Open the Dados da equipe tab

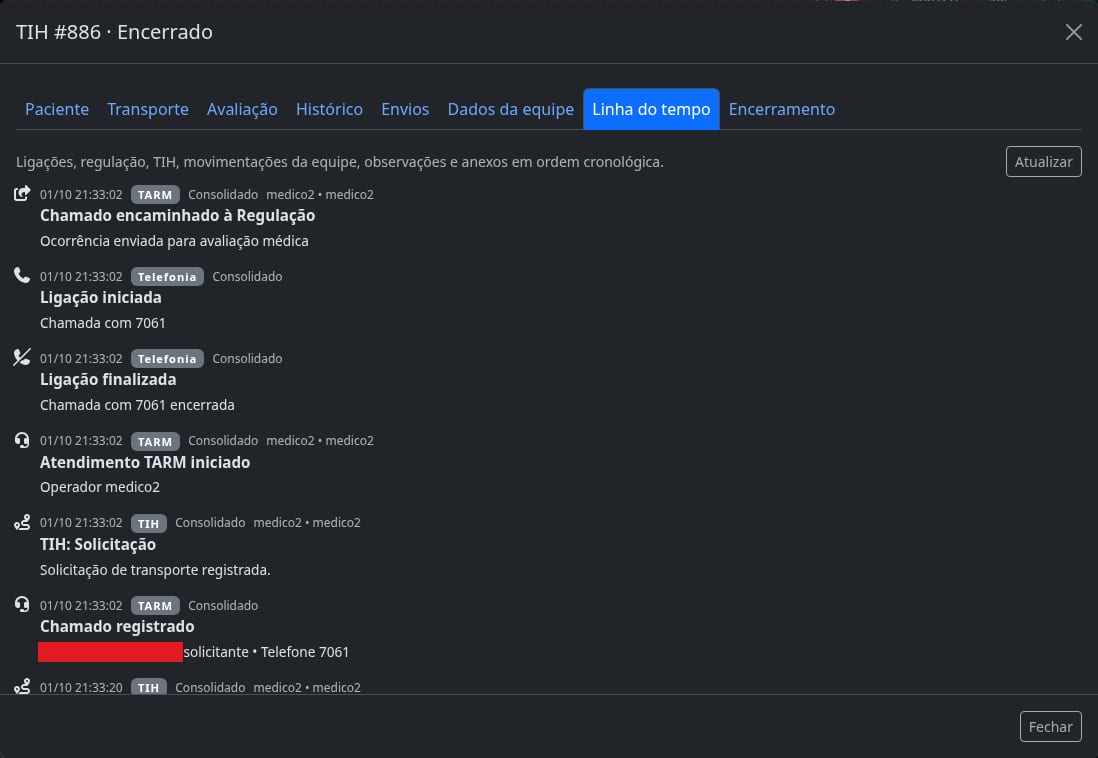(510, 109)
